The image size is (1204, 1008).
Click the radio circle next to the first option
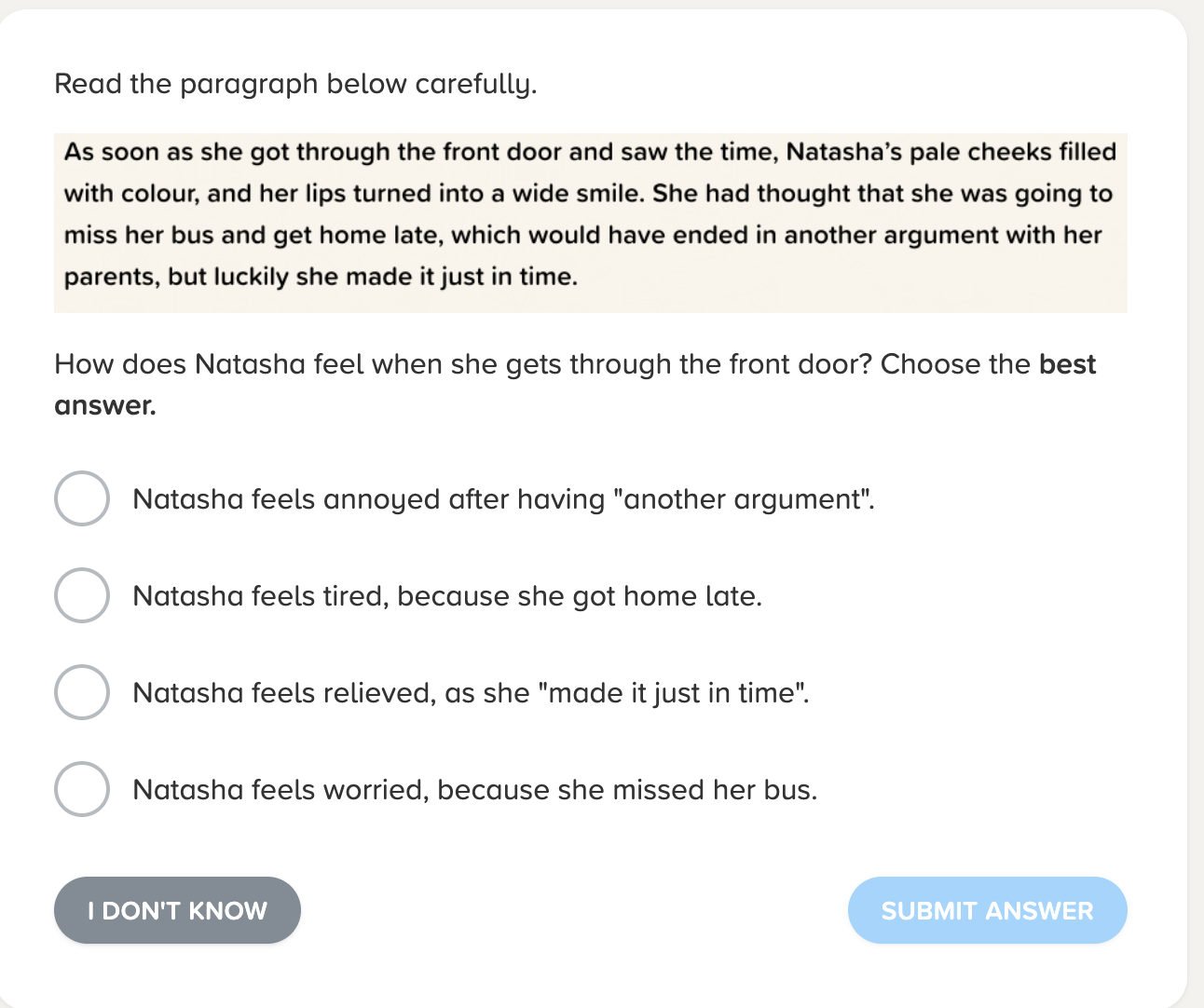coord(82,498)
